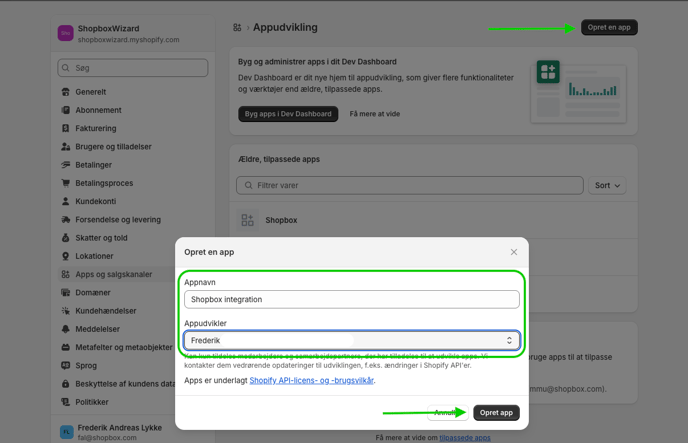Open Forsendelse og levering settings

pos(118,220)
